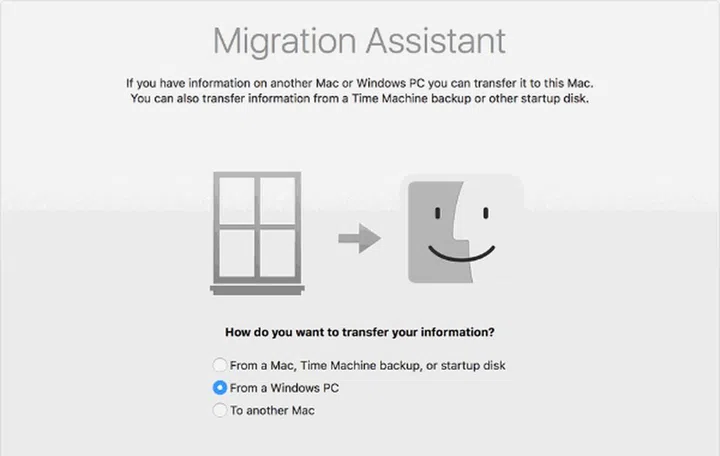720x456 pixels.
Task: Click the description line mentioning Windows PC transfer
Action: coord(360,83)
